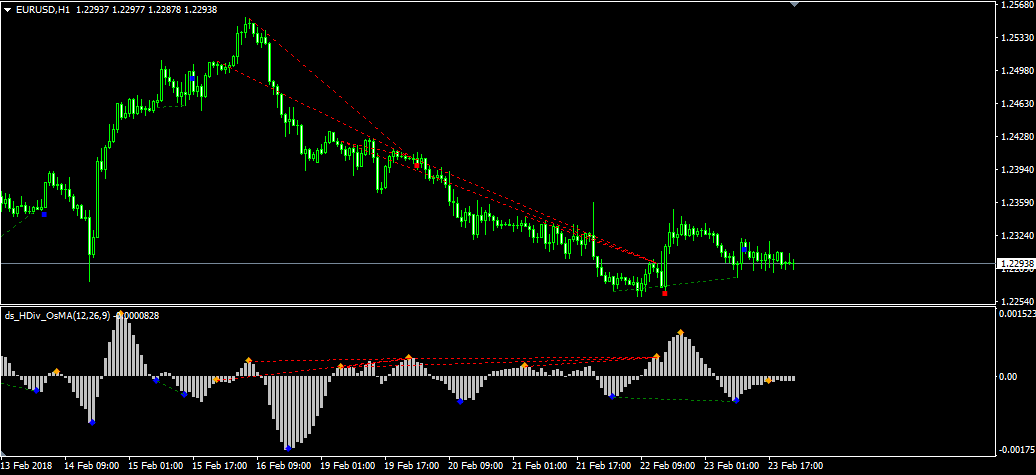Select the red square marker near 19 Feb 17:00 candles

[417, 164]
